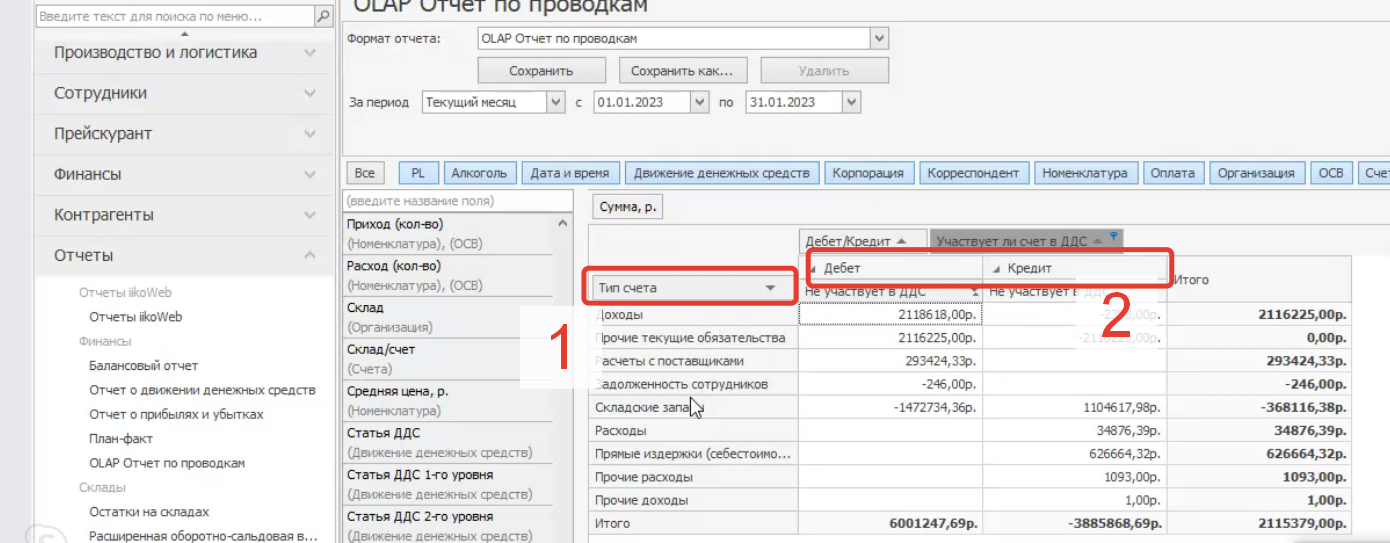Viewport: 1390px width, 543px height.
Task: Toggle the Все field group filter
Action: pyautogui.click(x=365, y=173)
